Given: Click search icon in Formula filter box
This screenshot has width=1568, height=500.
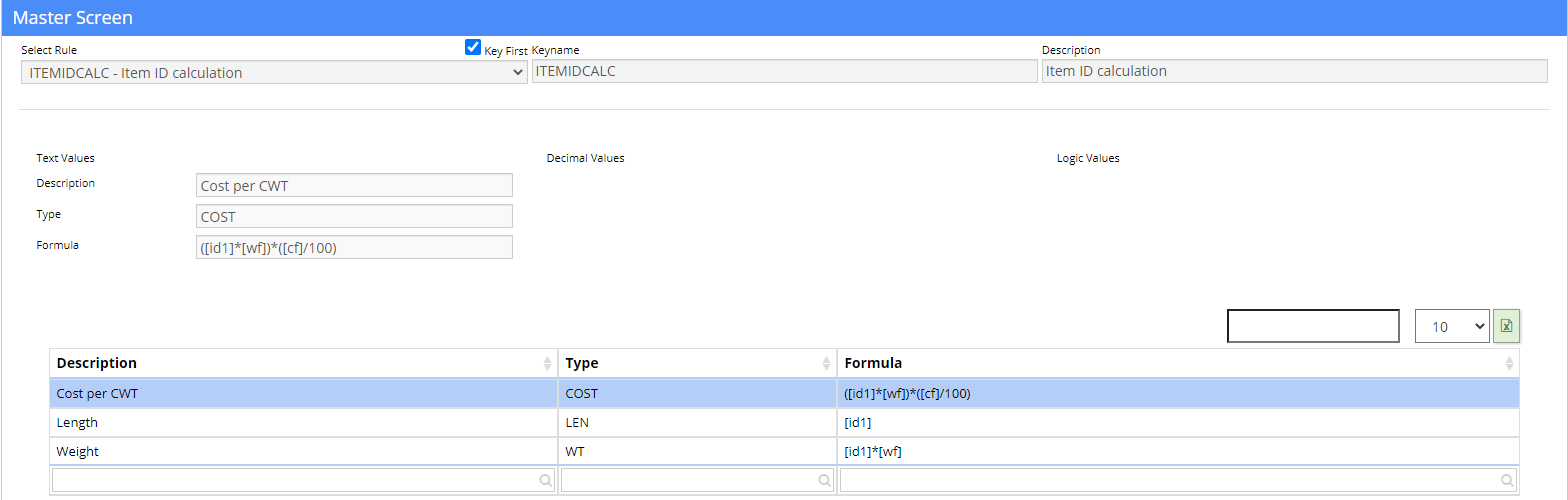Looking at the screenshot, I should (x=1507, y=481).
